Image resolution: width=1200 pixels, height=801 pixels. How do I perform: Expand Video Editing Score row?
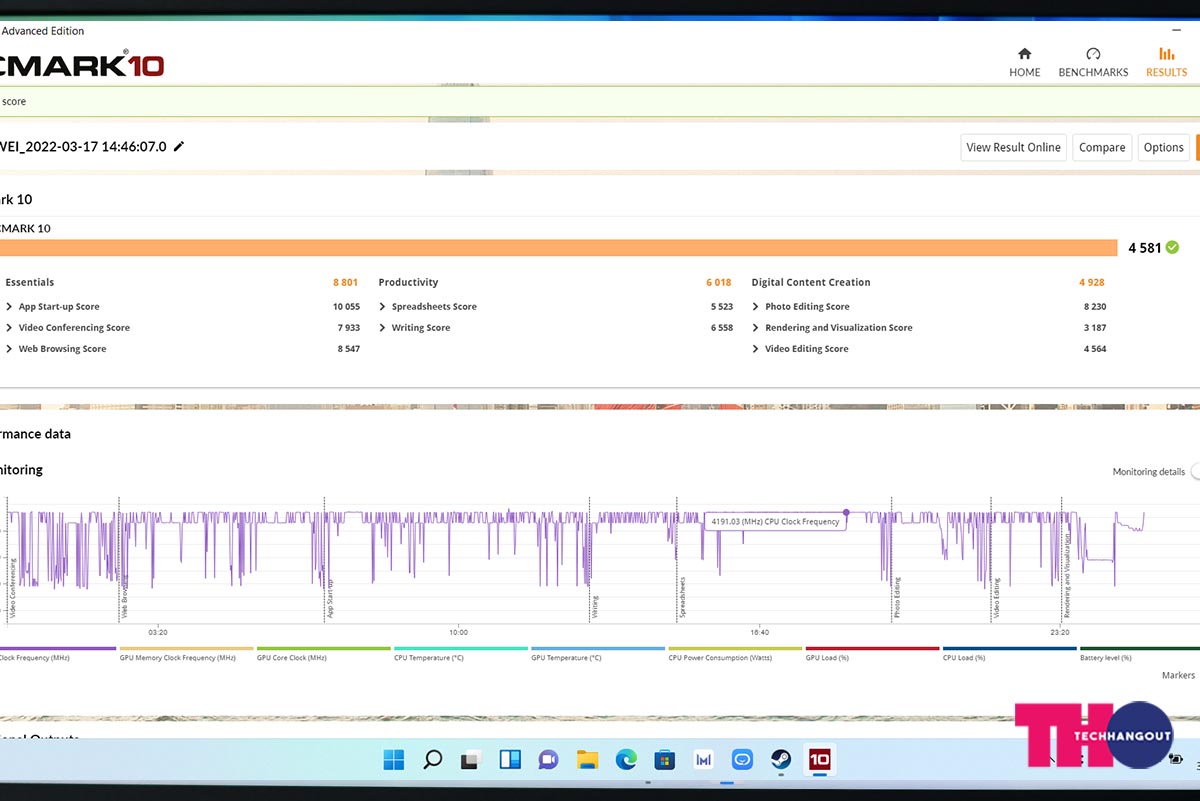coord(756,349)
